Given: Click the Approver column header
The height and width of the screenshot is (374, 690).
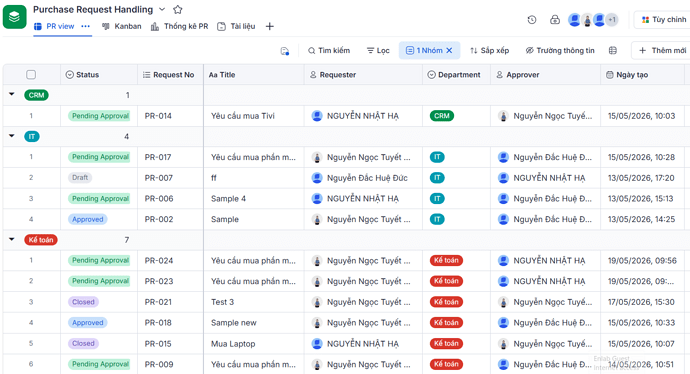Looking at the screenshot, I should point(545,75).
